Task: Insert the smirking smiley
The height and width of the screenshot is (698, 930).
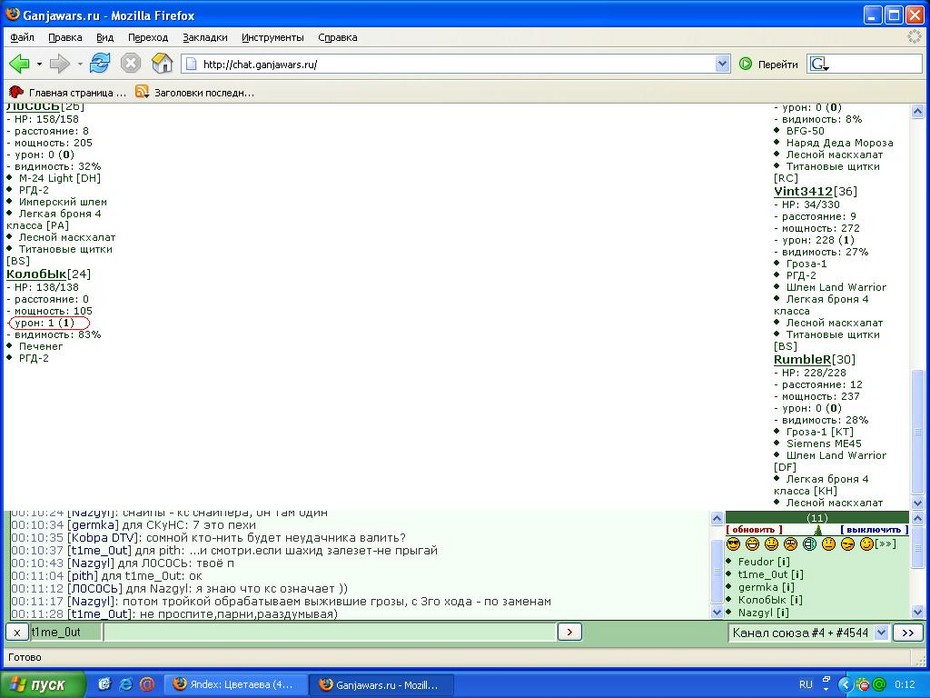Action: pos(848,544)
